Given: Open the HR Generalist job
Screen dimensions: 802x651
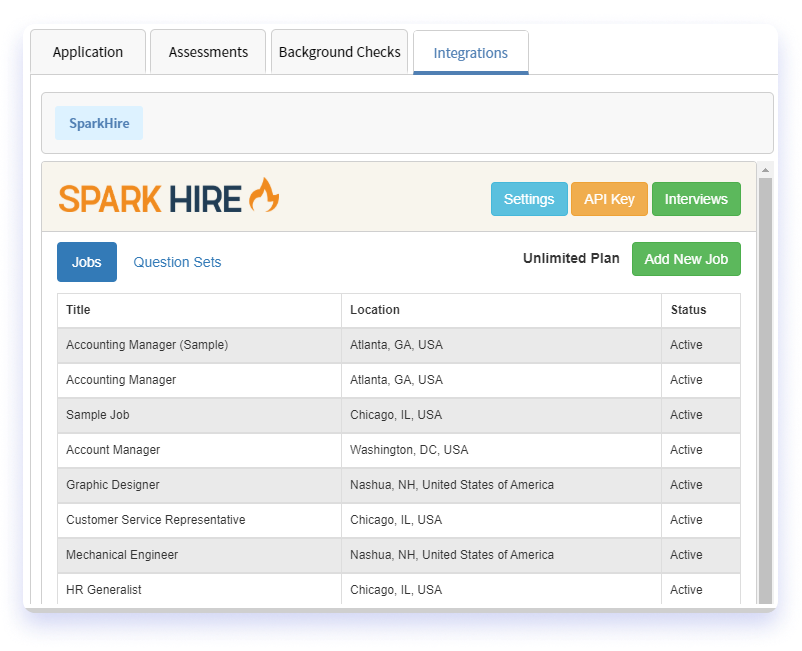Looking at the screenshot, I should [x=104, y=590].
